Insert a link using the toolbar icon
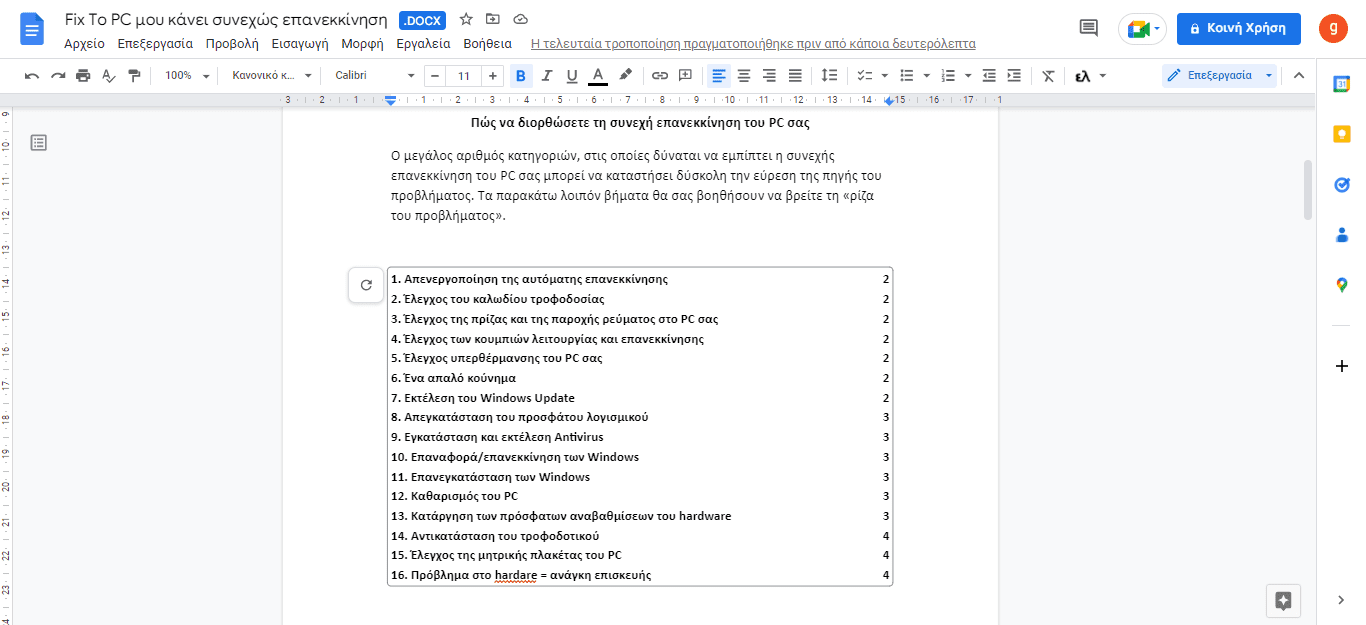 (x=659, y=75)
